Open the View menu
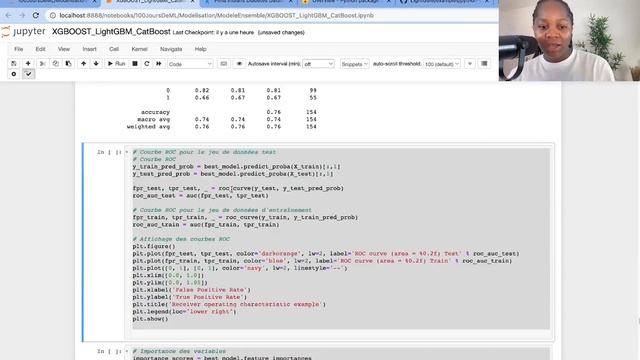 click(x=64, y=49)
